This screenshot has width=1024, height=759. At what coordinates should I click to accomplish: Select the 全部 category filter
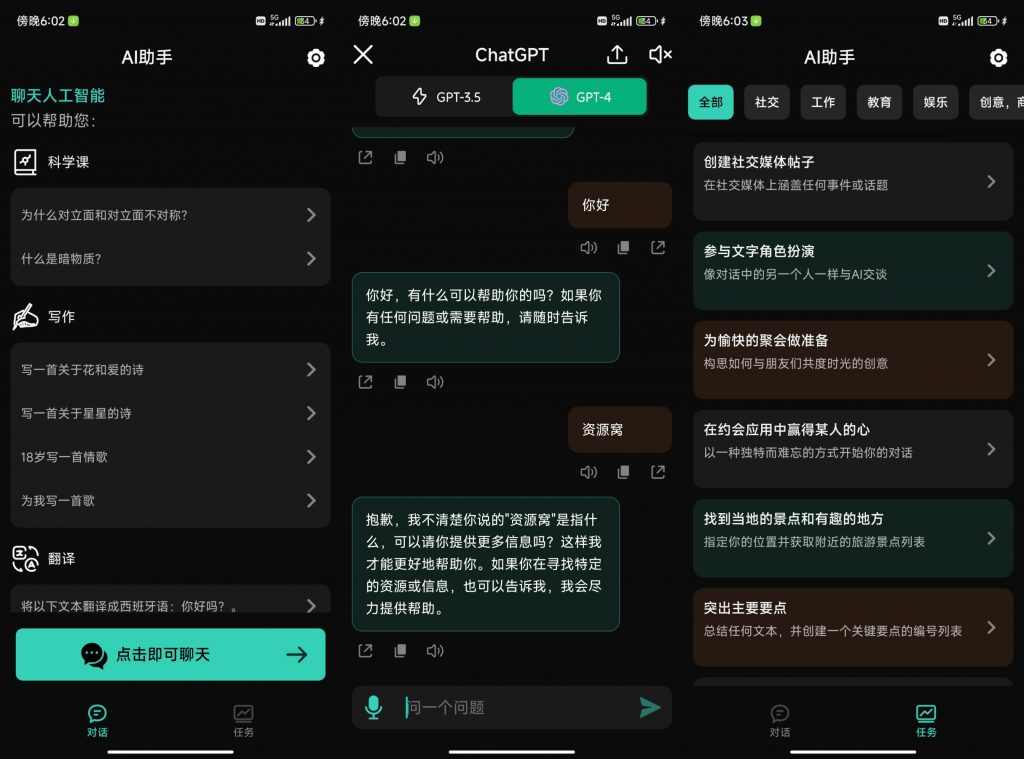pos(711,102)
